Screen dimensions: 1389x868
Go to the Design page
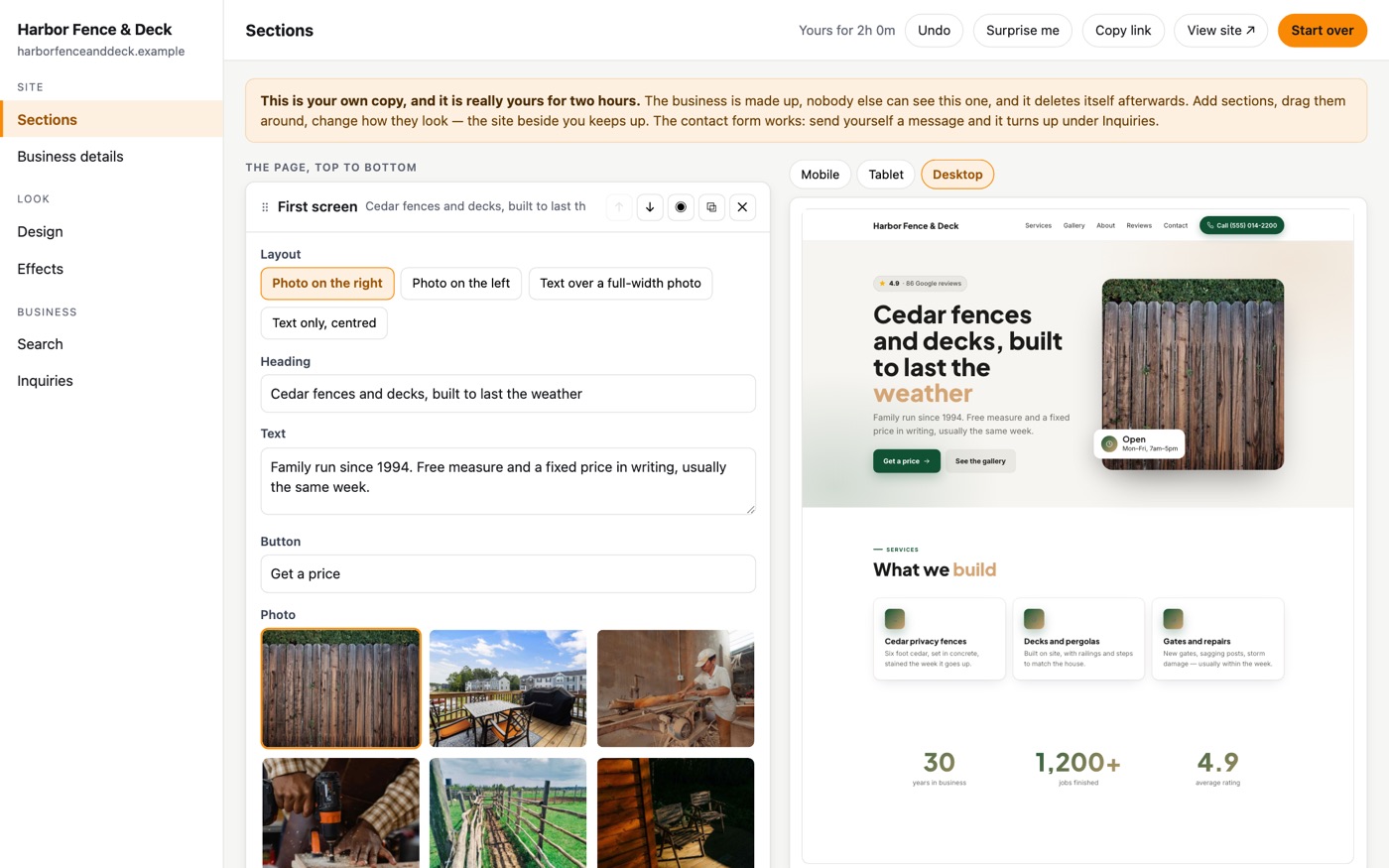[x=111, y=232]
